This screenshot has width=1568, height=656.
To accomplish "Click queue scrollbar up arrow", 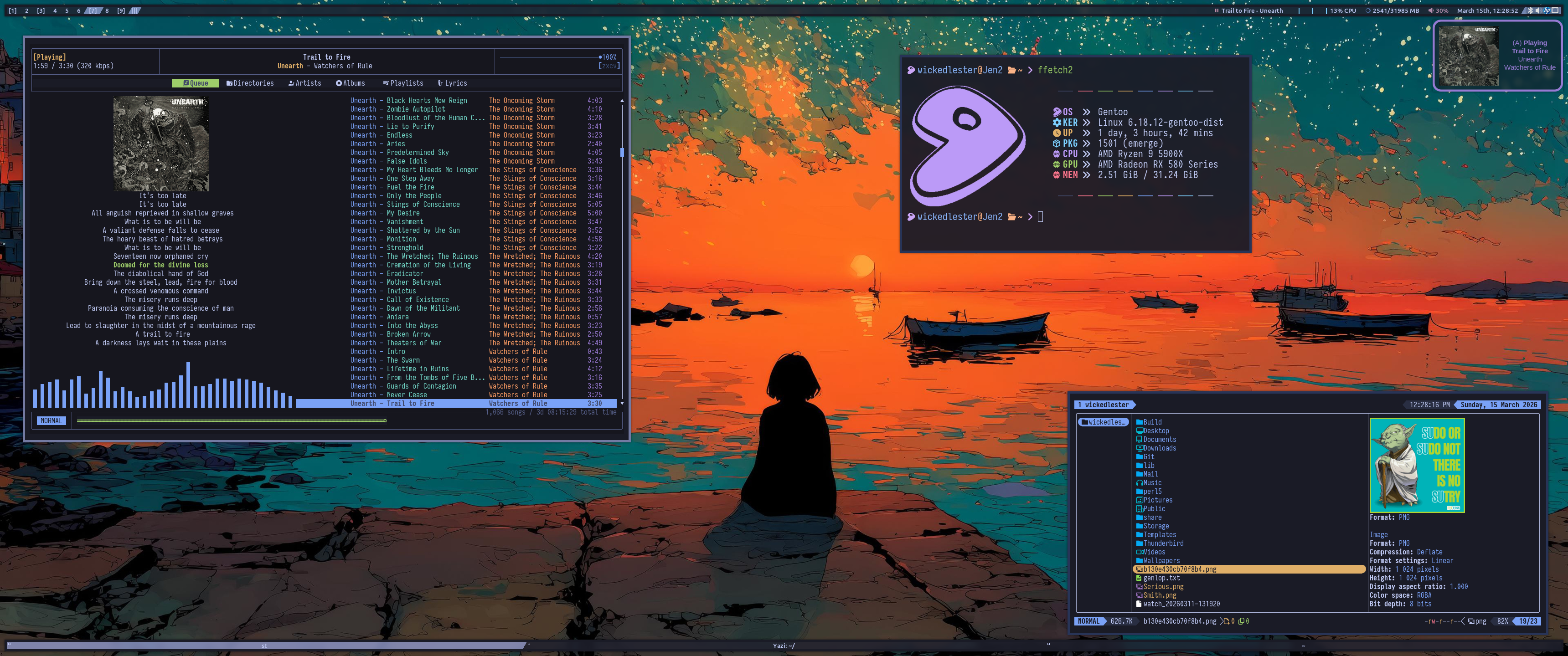I will 621,100.
